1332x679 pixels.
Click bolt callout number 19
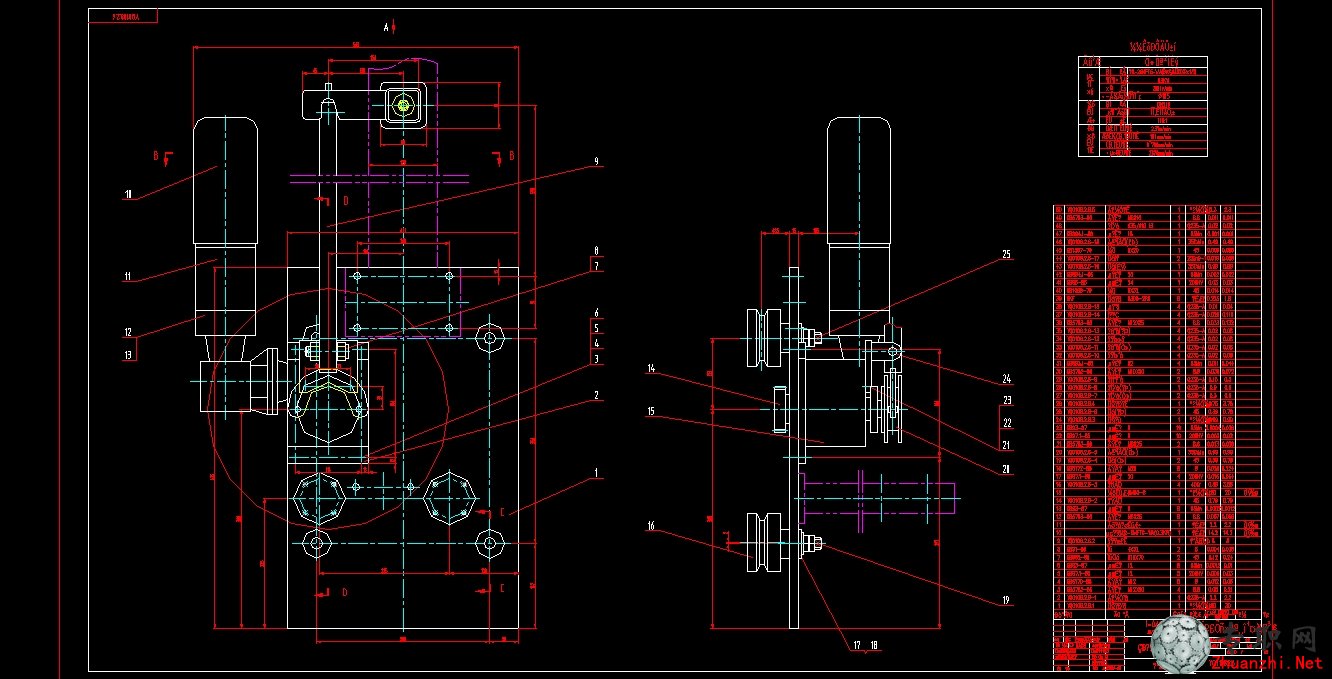point(1006,600)
